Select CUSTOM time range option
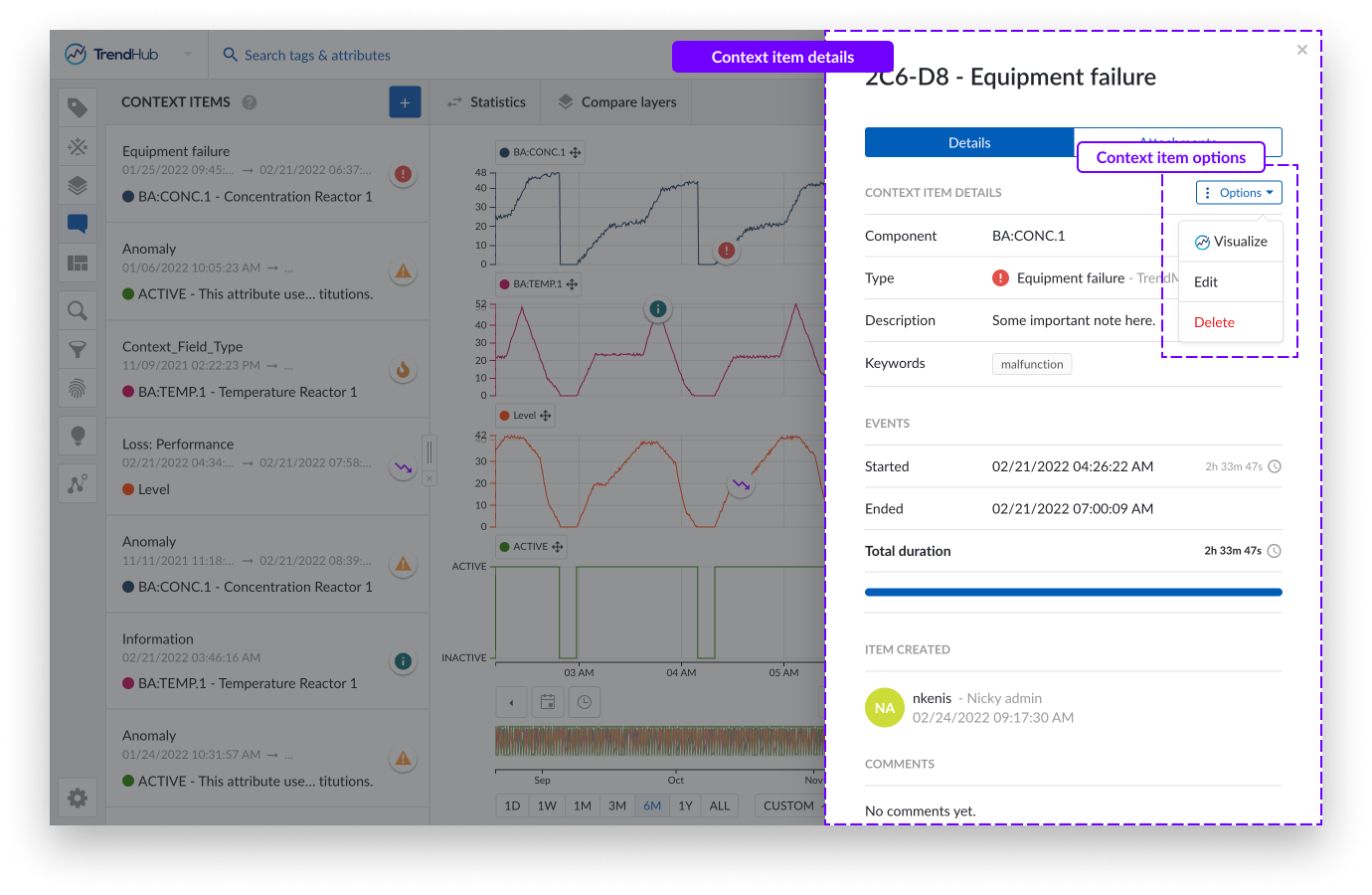 (x=788, y=805)
